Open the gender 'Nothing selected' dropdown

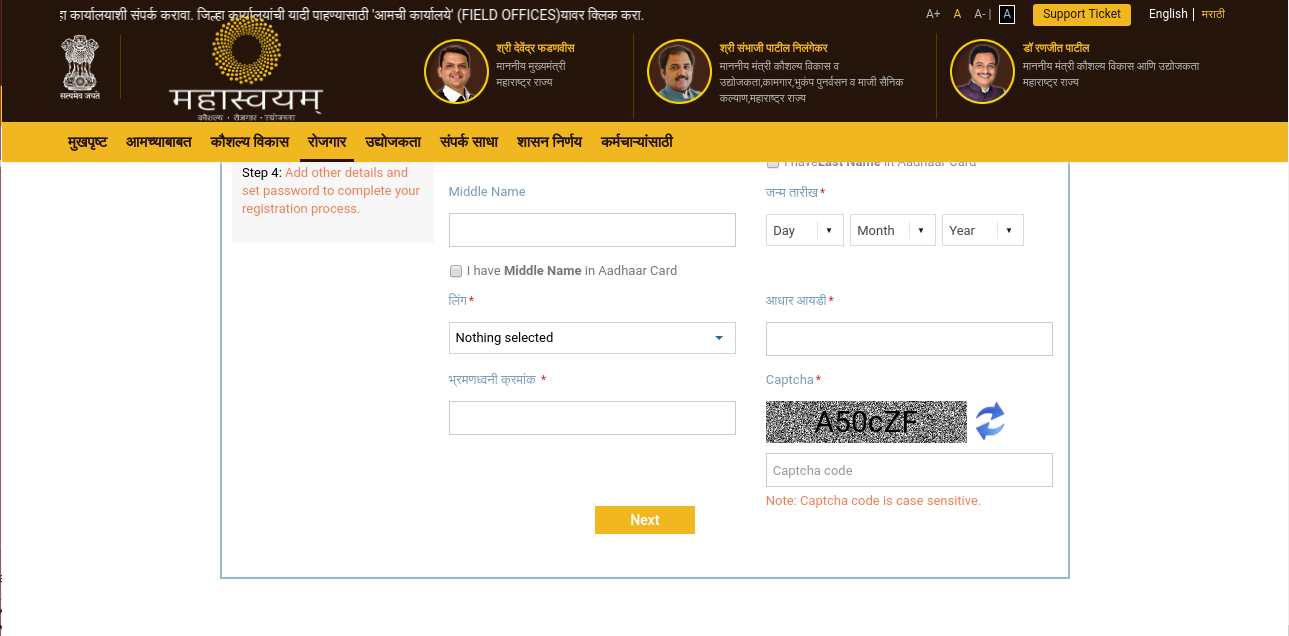592,338
